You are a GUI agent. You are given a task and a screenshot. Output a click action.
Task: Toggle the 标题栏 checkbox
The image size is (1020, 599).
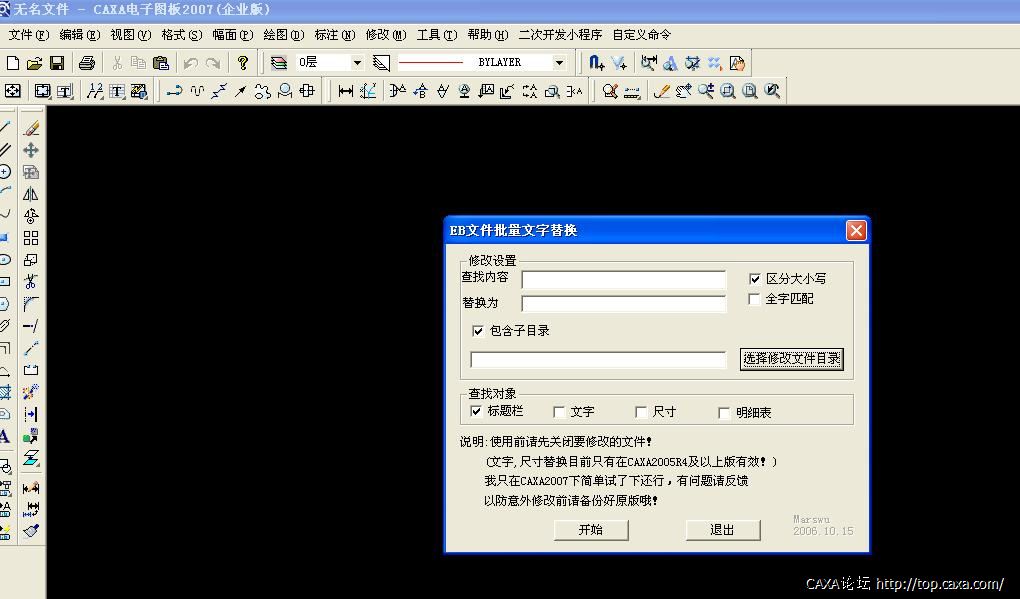476,411
